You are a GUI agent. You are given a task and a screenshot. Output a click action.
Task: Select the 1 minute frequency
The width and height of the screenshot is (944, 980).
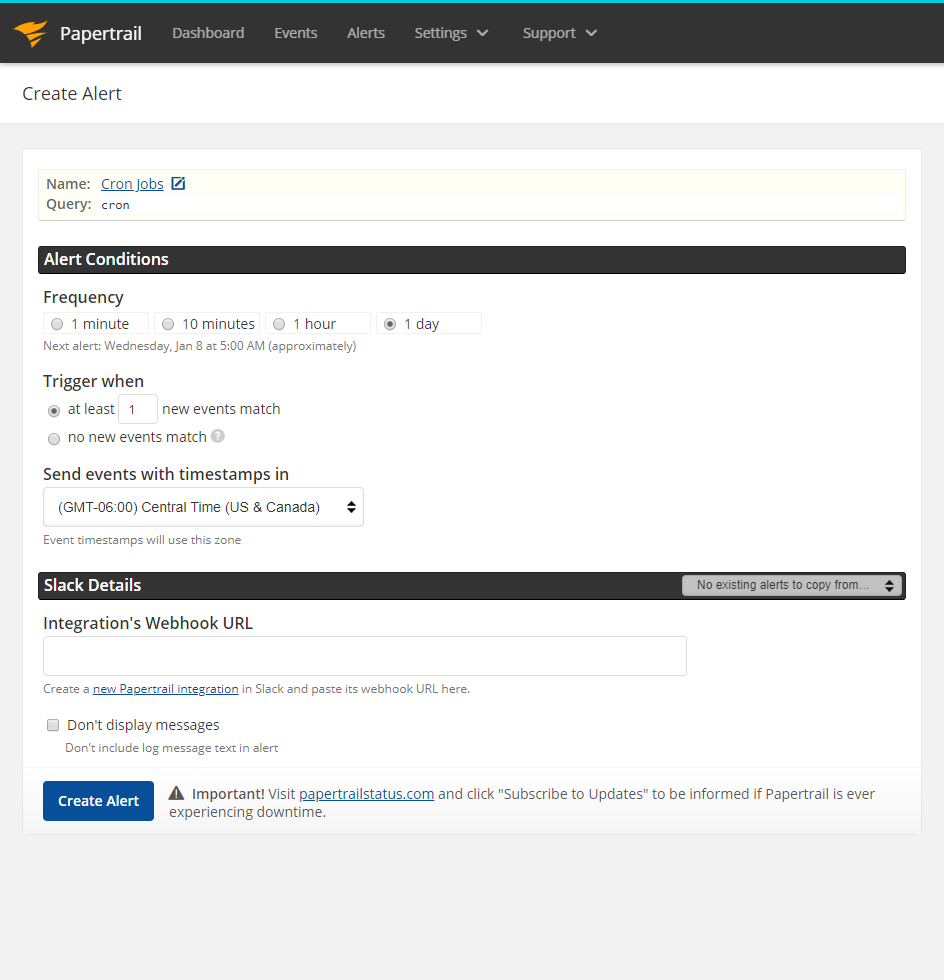[x=57, y=323]
